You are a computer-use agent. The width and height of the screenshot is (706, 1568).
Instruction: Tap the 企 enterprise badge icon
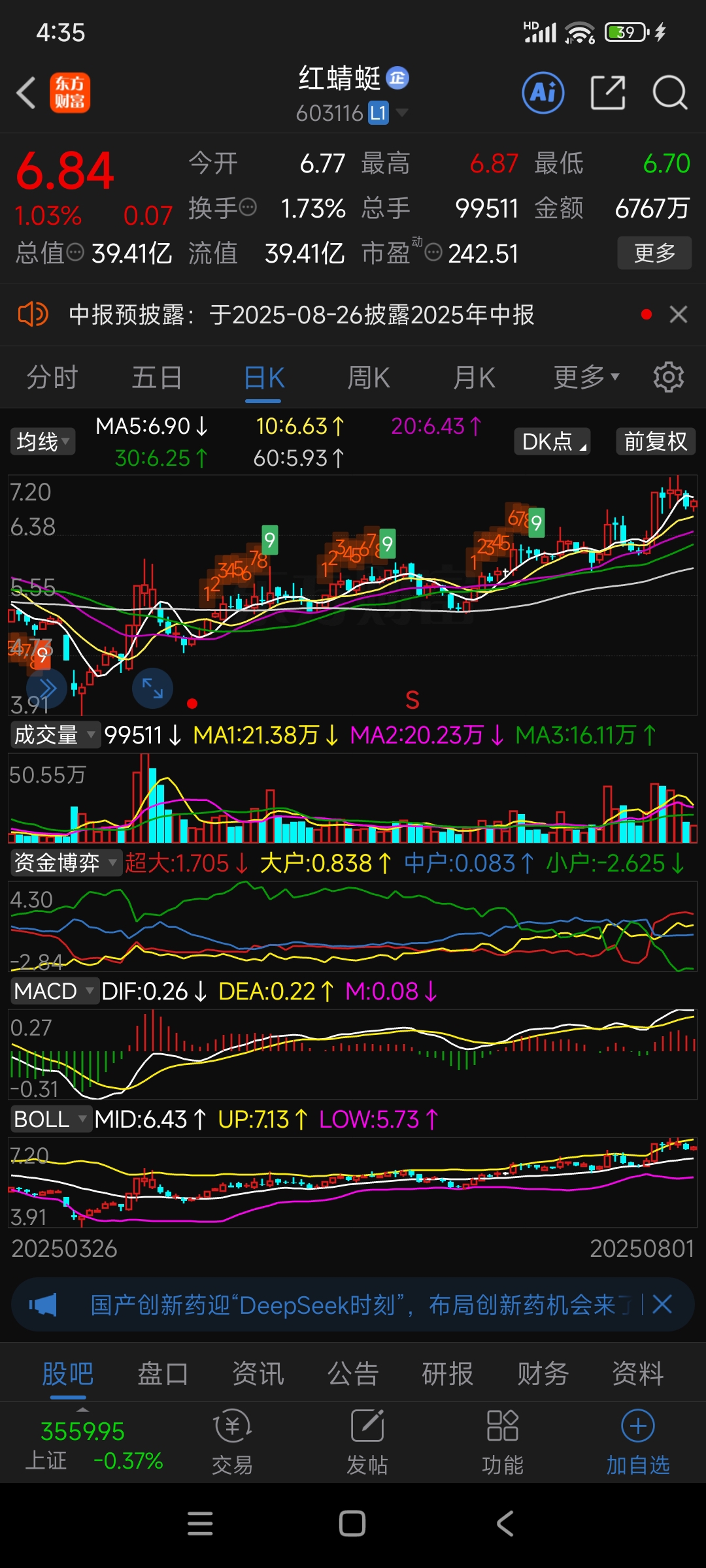pos(397,78)
